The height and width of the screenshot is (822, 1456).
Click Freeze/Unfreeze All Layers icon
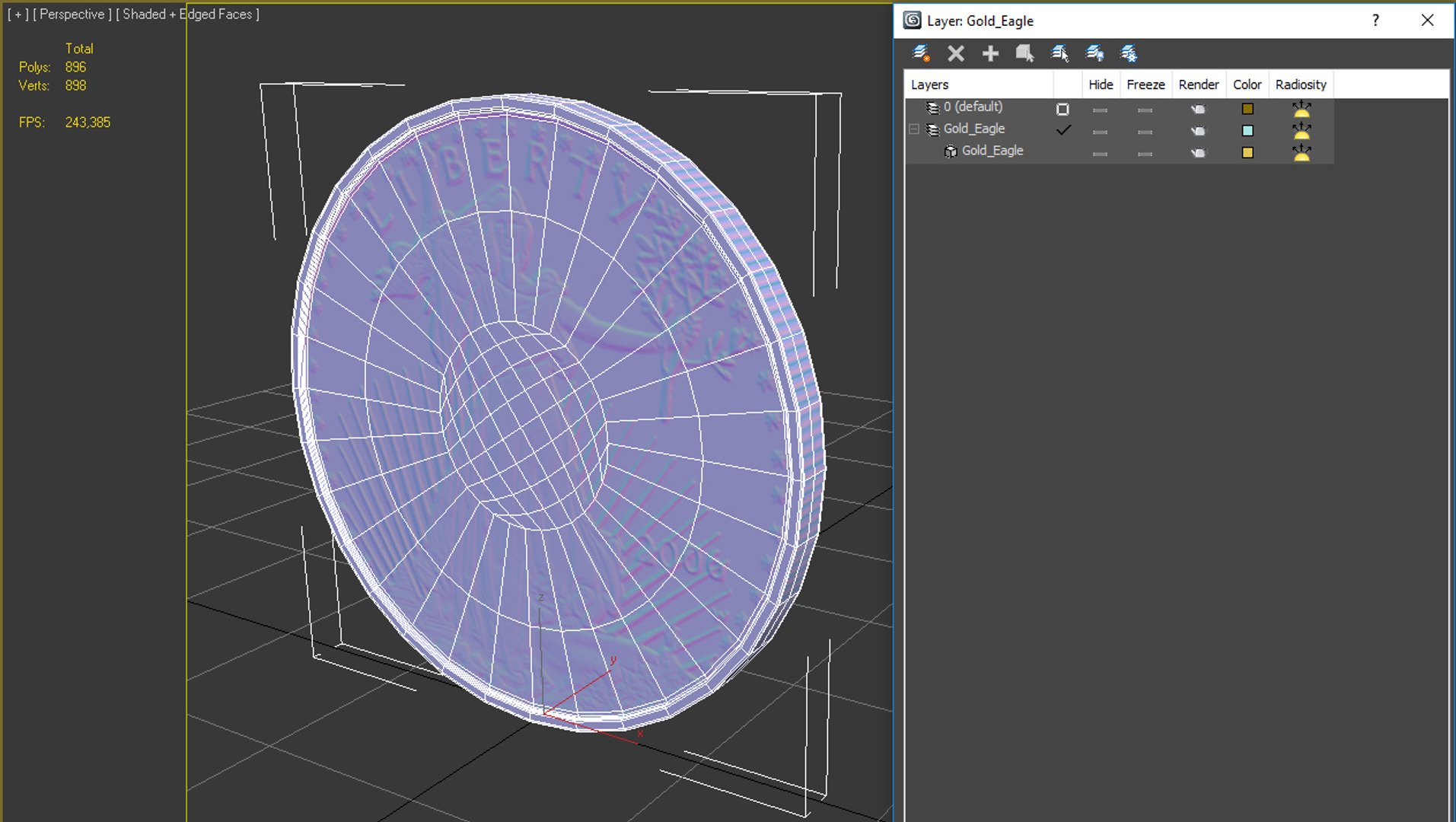tap(1129, 53)
